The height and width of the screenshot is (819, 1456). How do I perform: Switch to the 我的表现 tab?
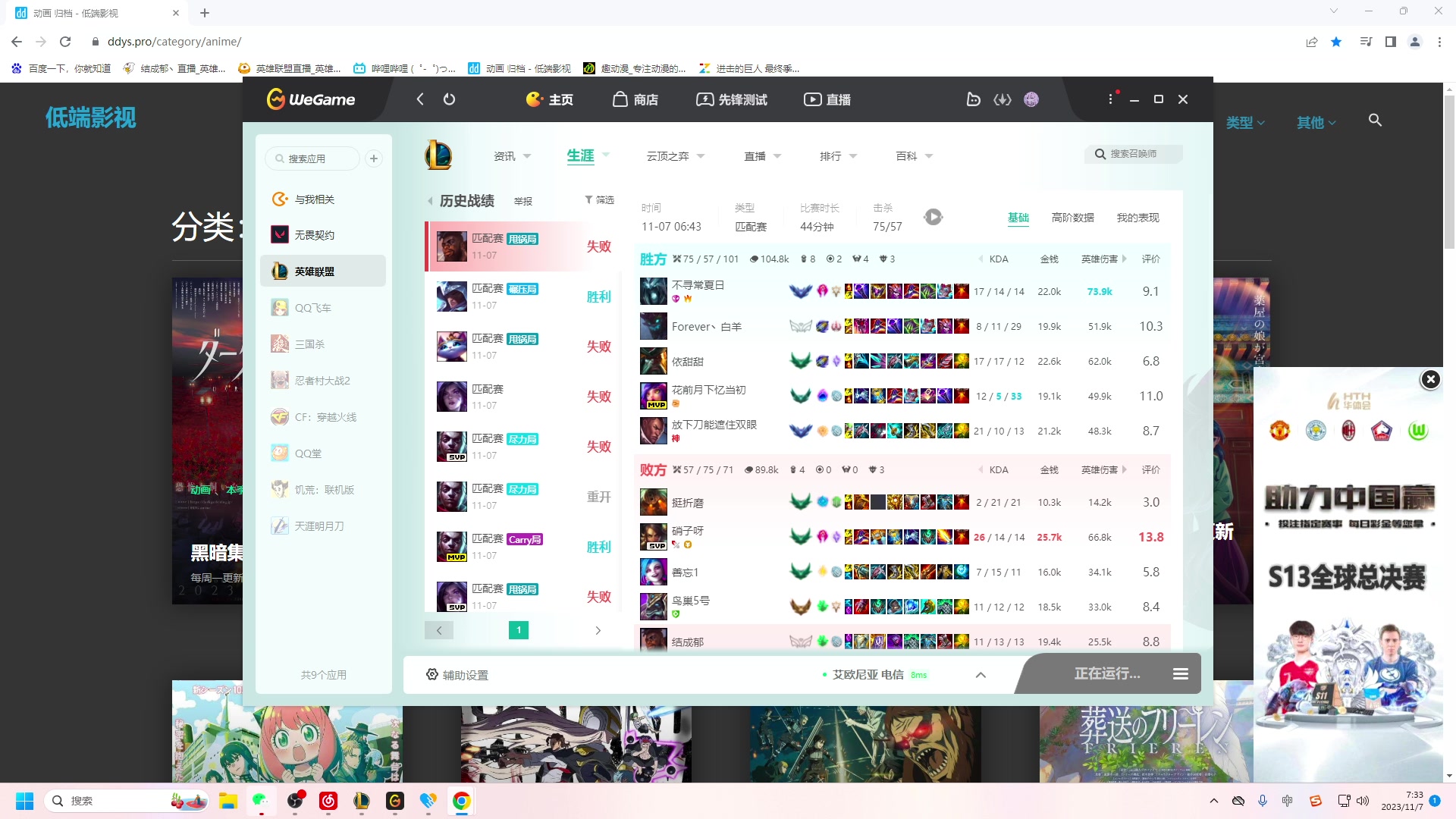(x=1138, y=218)
